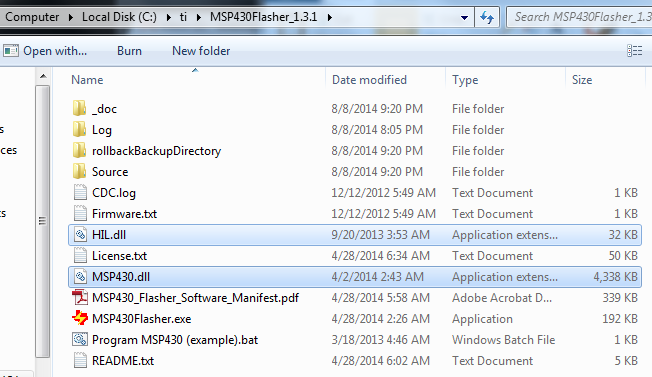This screenshot has width=652, height=377.
Task: Select the License.txt file name
Action: 119,256
